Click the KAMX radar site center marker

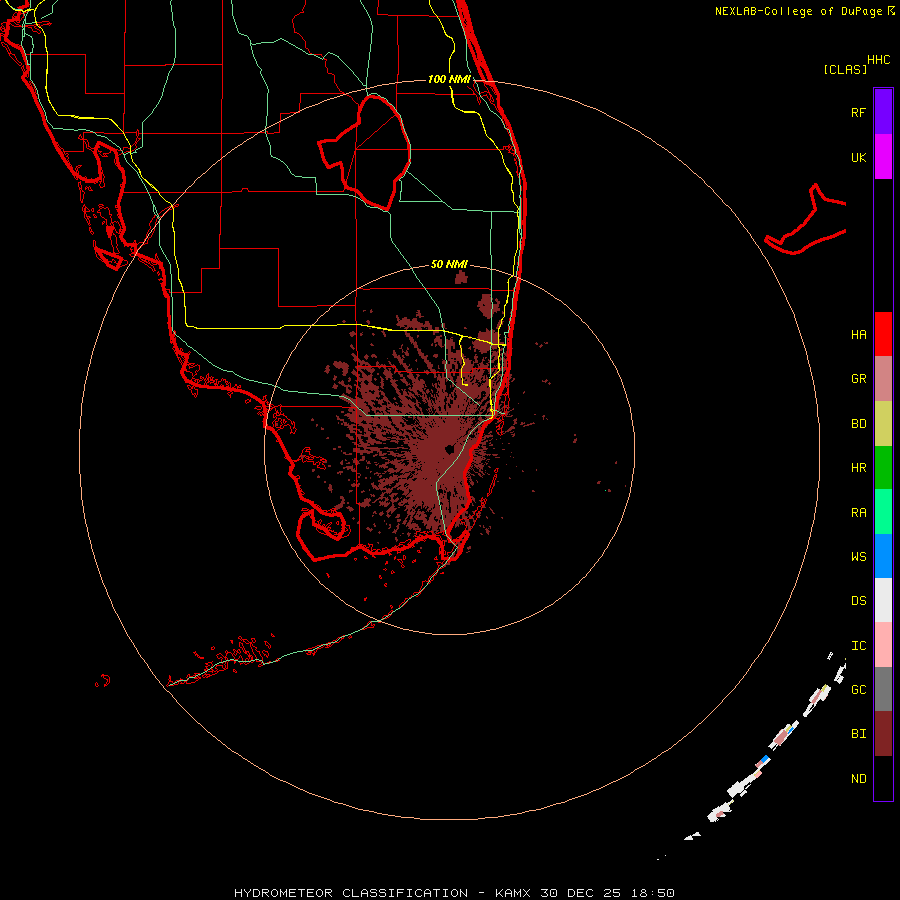pos(449,449)
